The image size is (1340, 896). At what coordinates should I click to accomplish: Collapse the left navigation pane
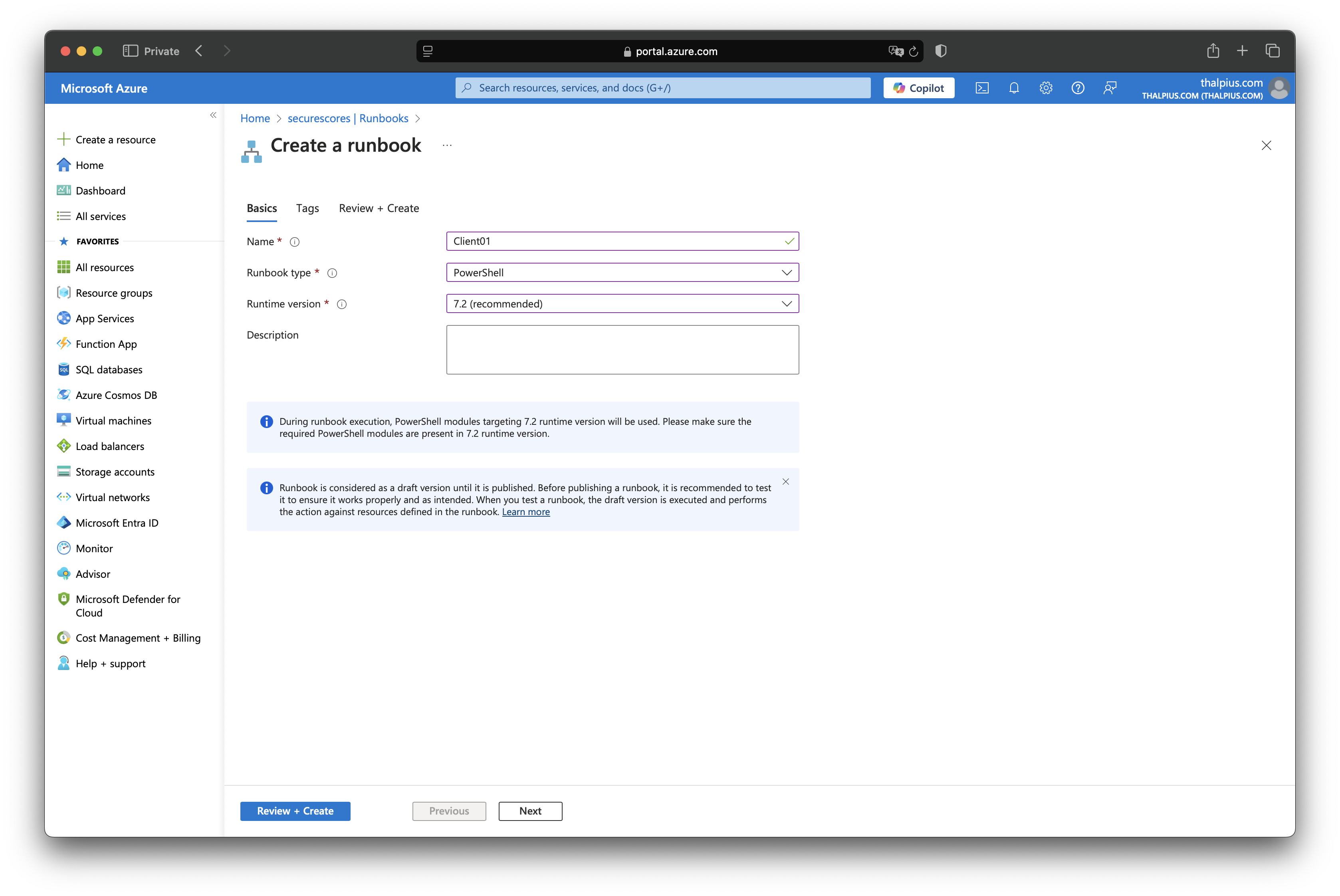213,115
